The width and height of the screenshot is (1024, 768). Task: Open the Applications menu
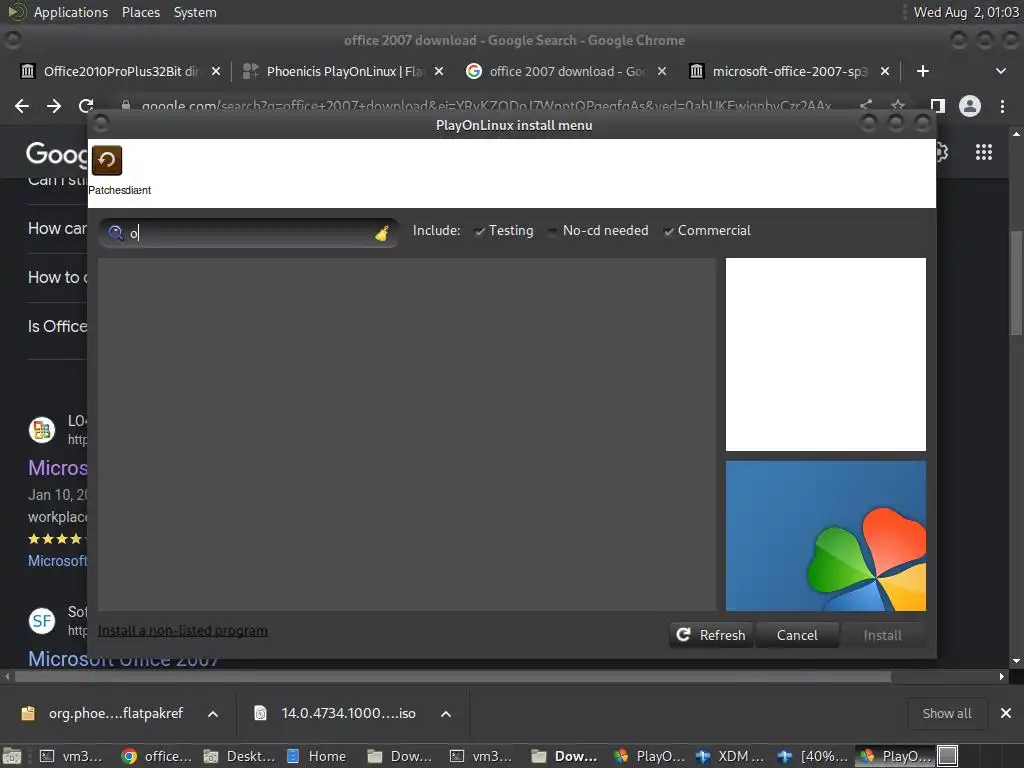pos(71,12)
